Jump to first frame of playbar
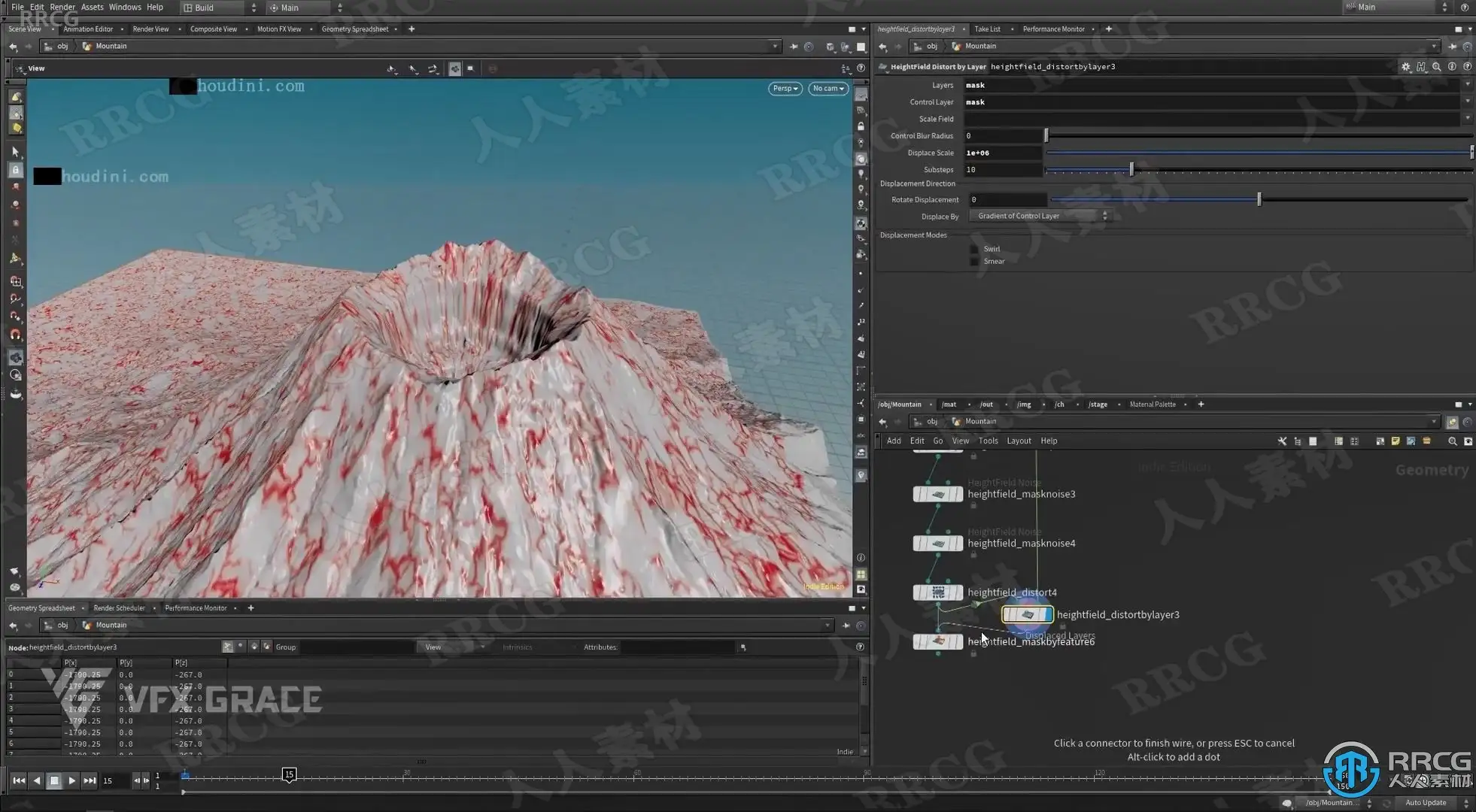The width and height of the screenshot is (1476, 812). (19, 780)
